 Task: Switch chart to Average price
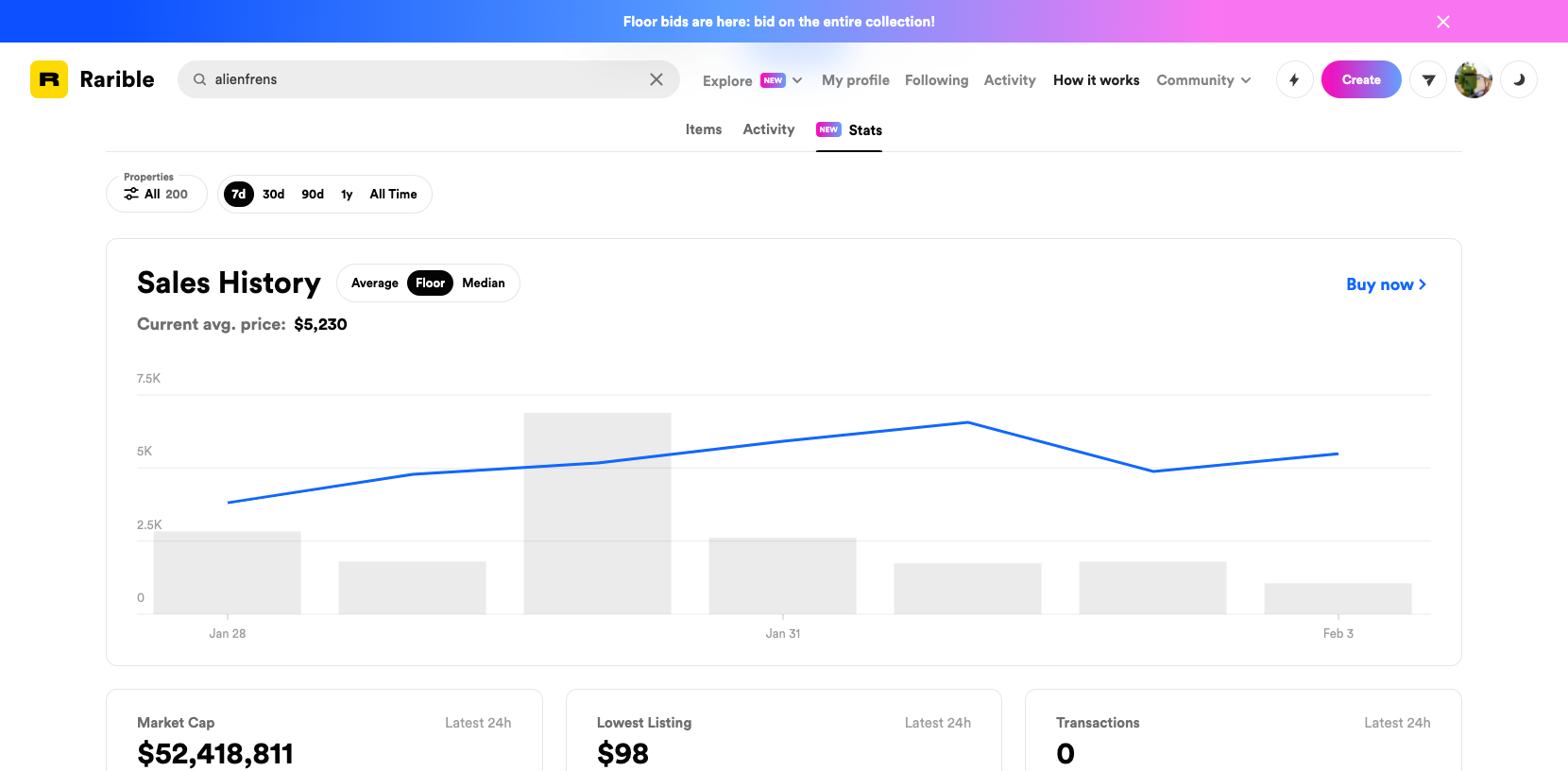[x=375, y=283]
